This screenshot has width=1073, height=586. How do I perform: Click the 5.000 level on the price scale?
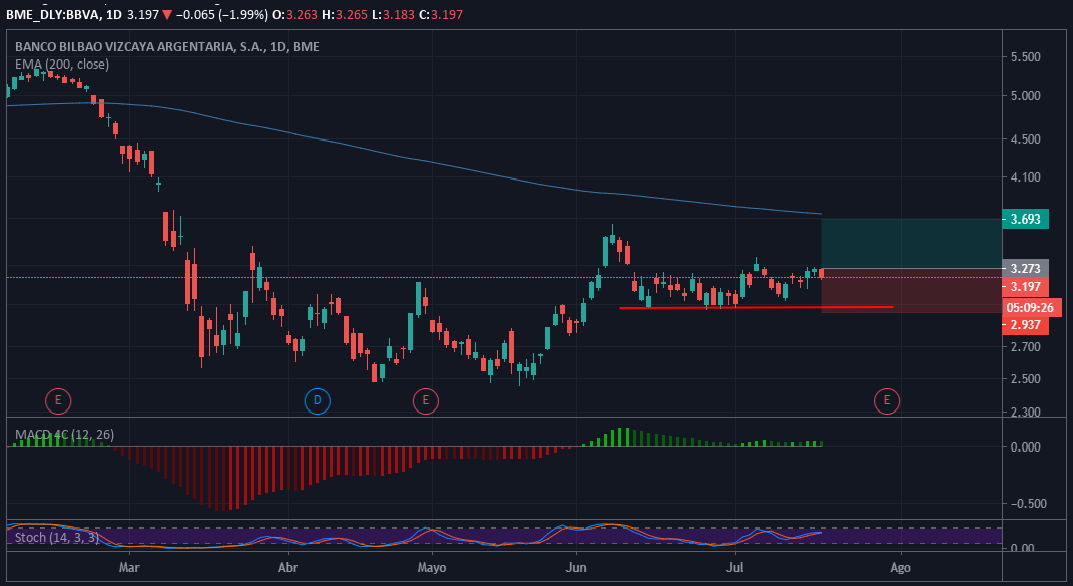point(1027,96)
